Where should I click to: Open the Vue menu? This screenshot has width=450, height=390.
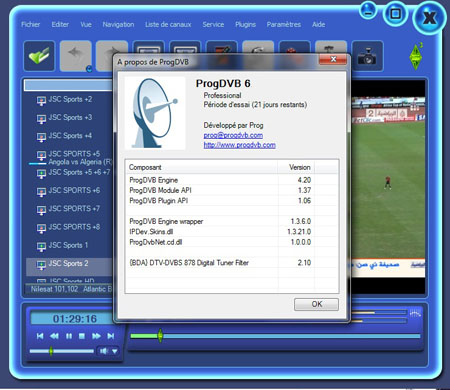pos(86,24)
